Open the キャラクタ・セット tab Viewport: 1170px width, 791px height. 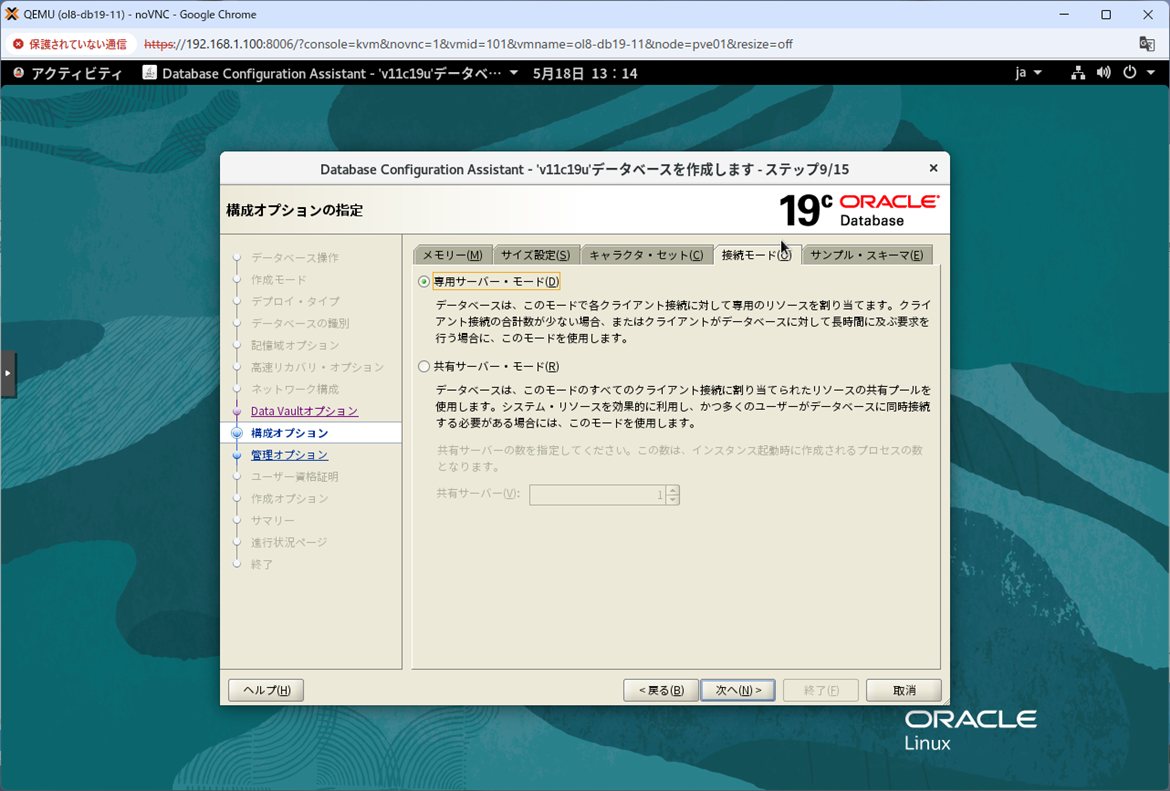646,254
